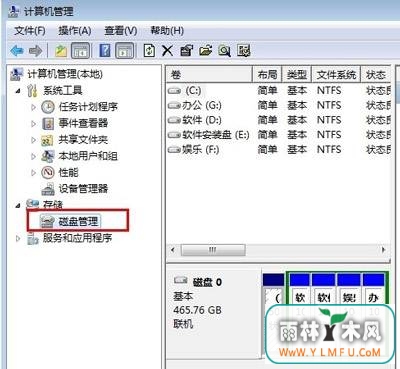Expand the 服务和应用程序 node arrow

pyautogui.click(x=18, y=238)
